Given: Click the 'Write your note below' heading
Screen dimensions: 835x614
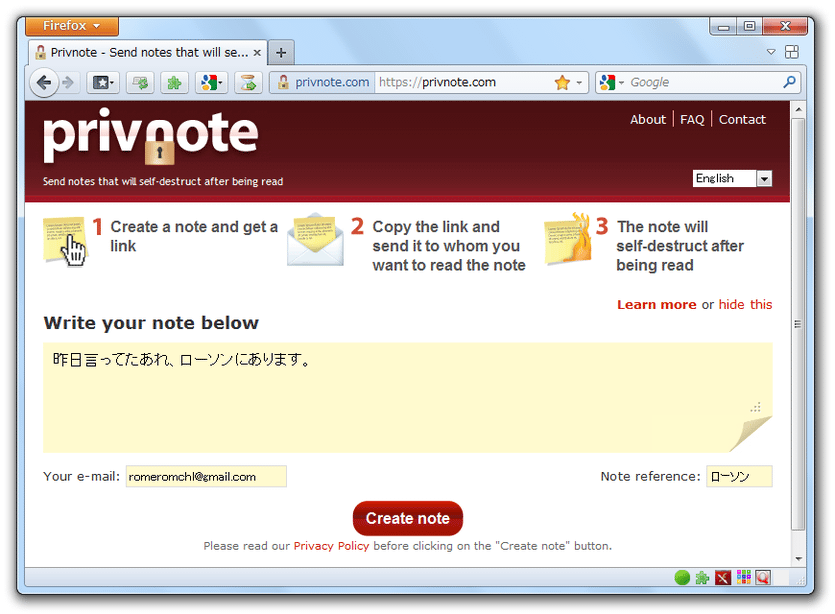Looking at the screenshot, I should coord(151,323).
